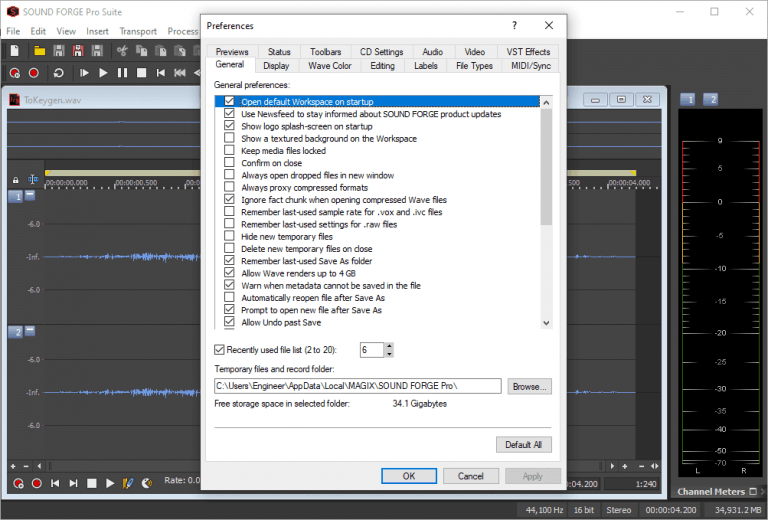
Task: Open the Audio tab in Preferences
Action: click(432, 51)
